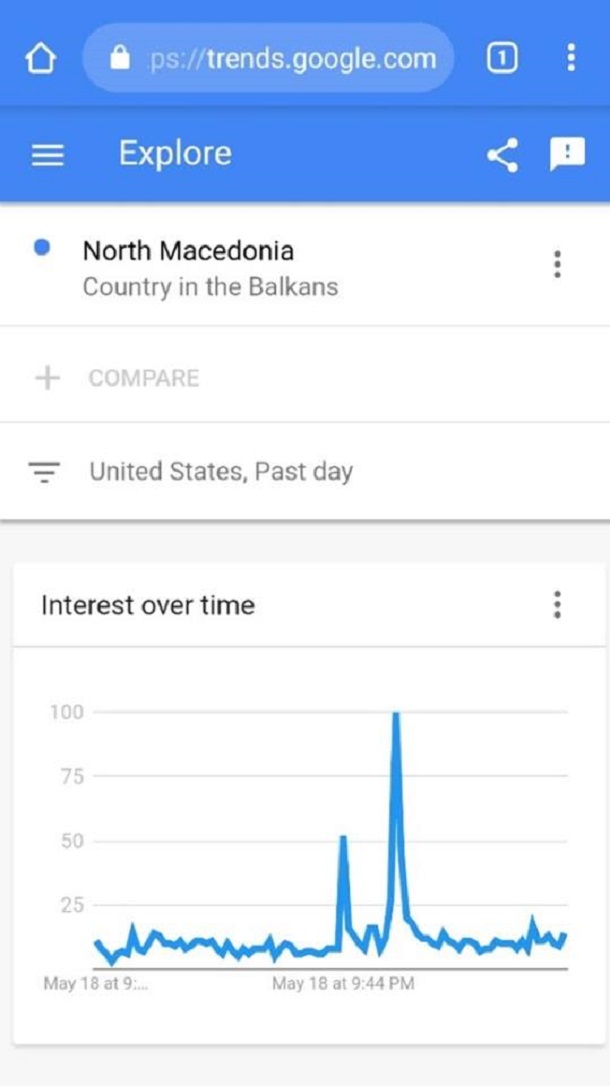Tap the send feedback icon
610x1086 pixels.
[567, 154]
